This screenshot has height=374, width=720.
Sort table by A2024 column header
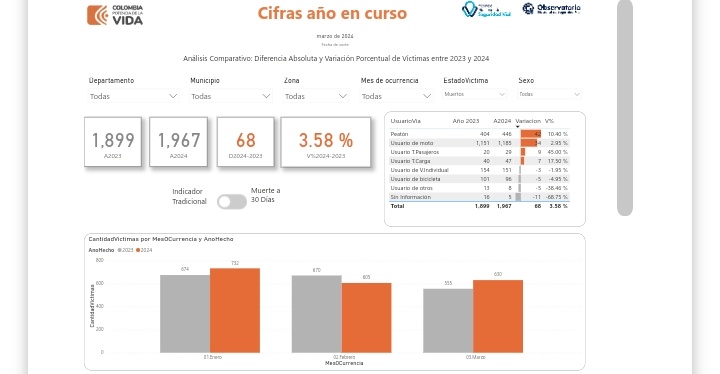(x=502, y=121)
